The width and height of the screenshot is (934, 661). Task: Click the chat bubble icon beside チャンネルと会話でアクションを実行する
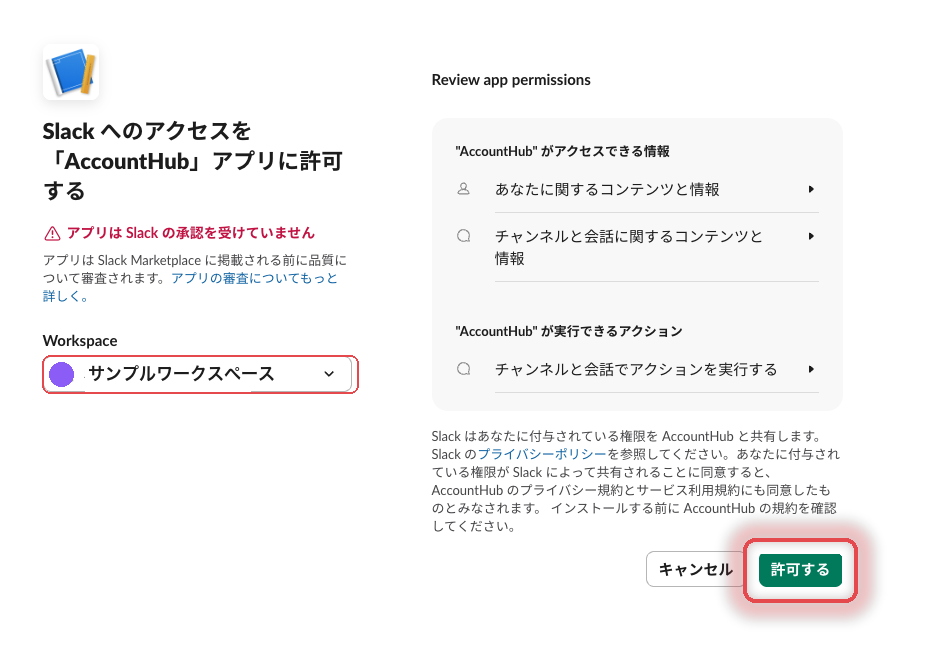[463, 369]
